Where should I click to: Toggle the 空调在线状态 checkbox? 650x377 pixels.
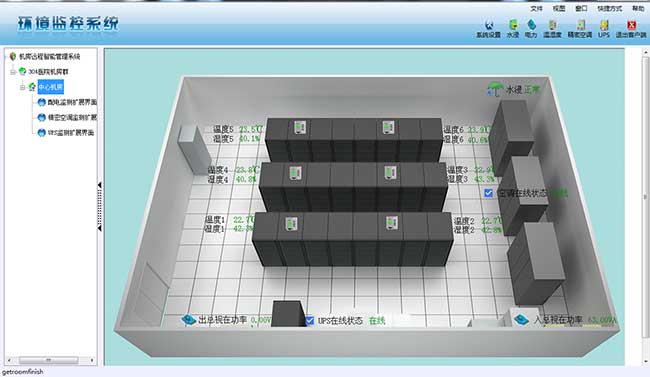point(488,193)
